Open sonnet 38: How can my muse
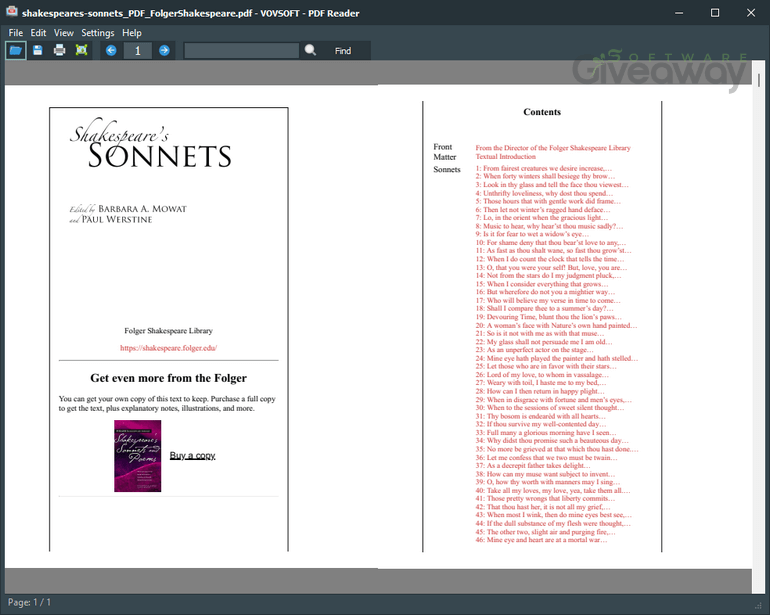Image resolution: width=770 pixels, height=615 pixels. click(545, 474)
